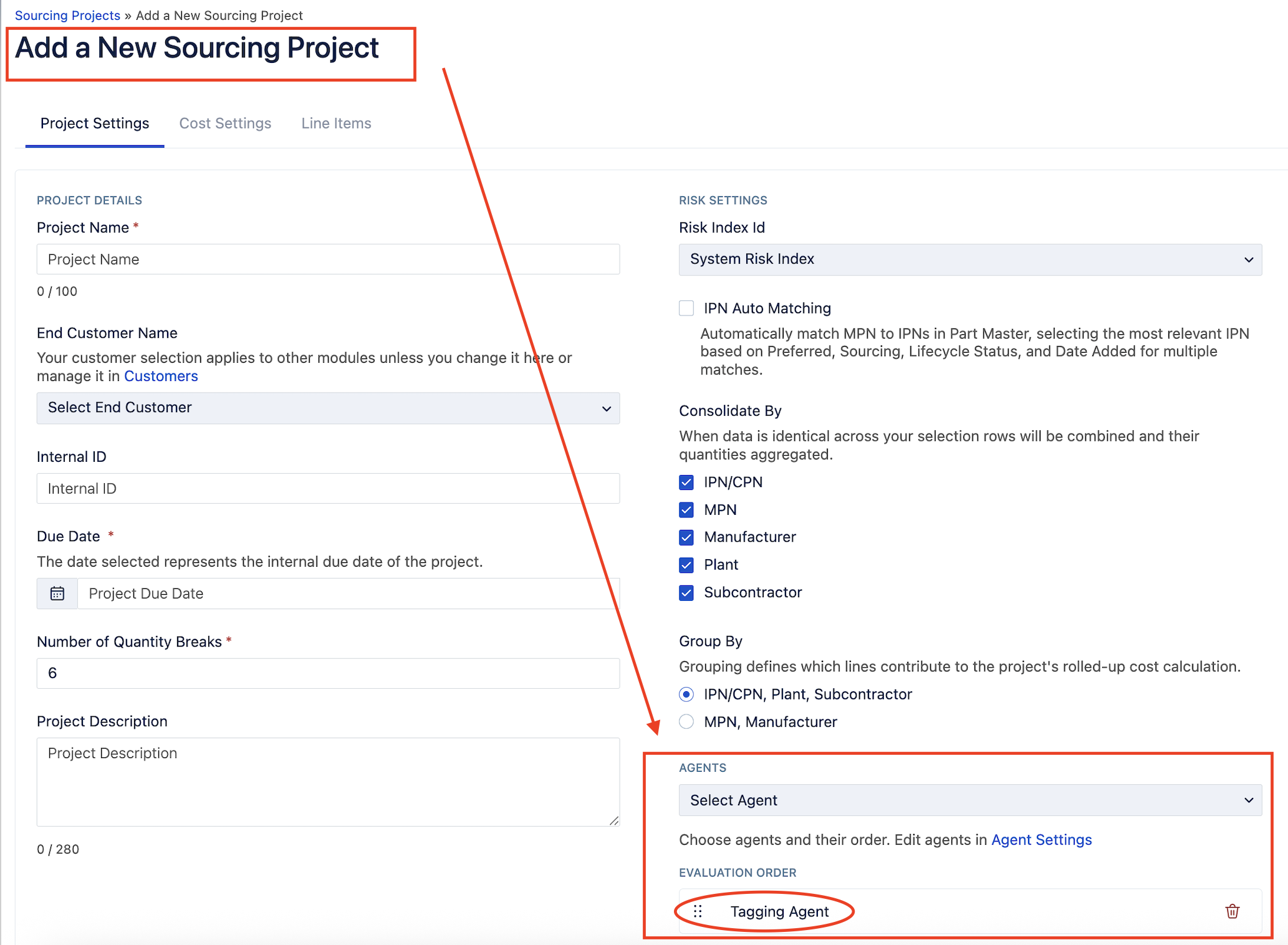Viewport: 1288px width, 945px height.
Task: Open the Line Items tab
Action: click(336, 123)
